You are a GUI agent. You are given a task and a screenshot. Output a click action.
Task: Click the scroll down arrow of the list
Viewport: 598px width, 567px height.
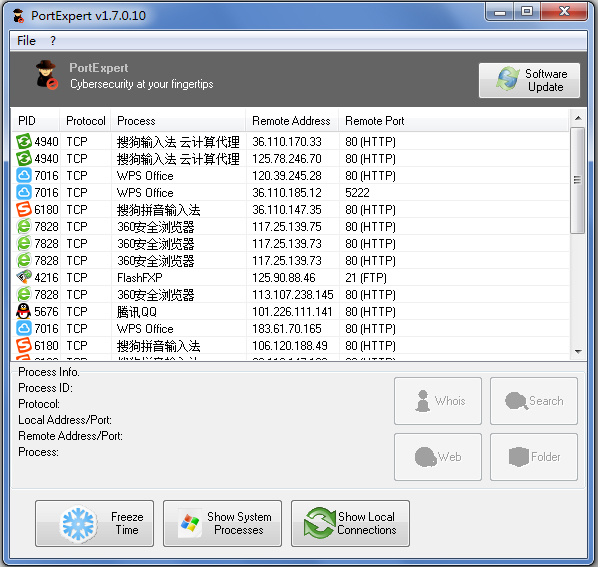coord(578,352)
